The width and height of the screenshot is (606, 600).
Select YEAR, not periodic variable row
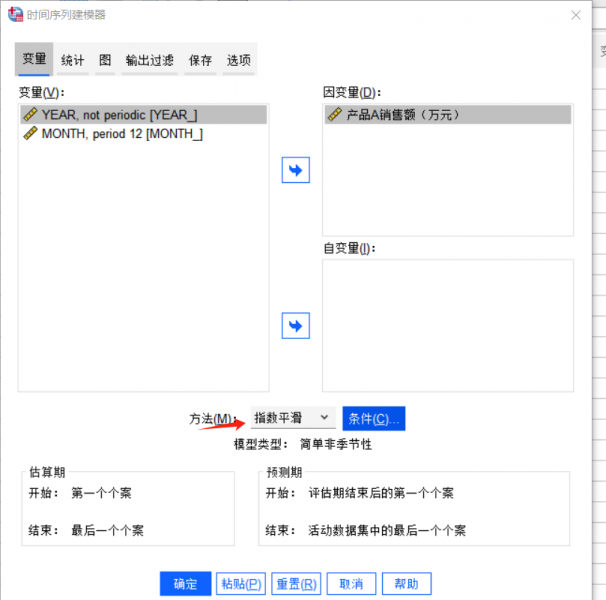(143, 114)
